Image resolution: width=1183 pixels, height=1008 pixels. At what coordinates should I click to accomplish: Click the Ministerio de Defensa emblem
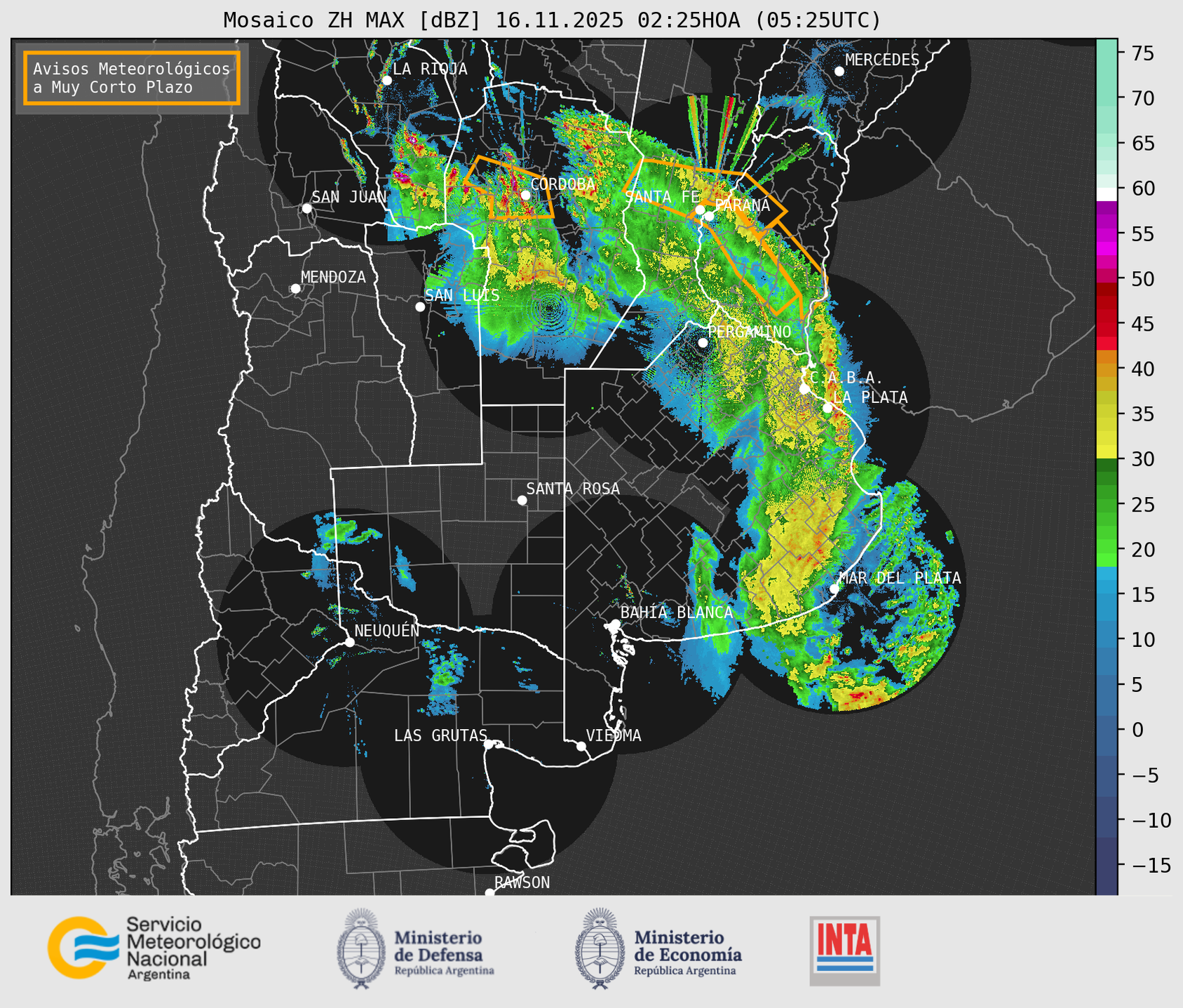[361, 948]
